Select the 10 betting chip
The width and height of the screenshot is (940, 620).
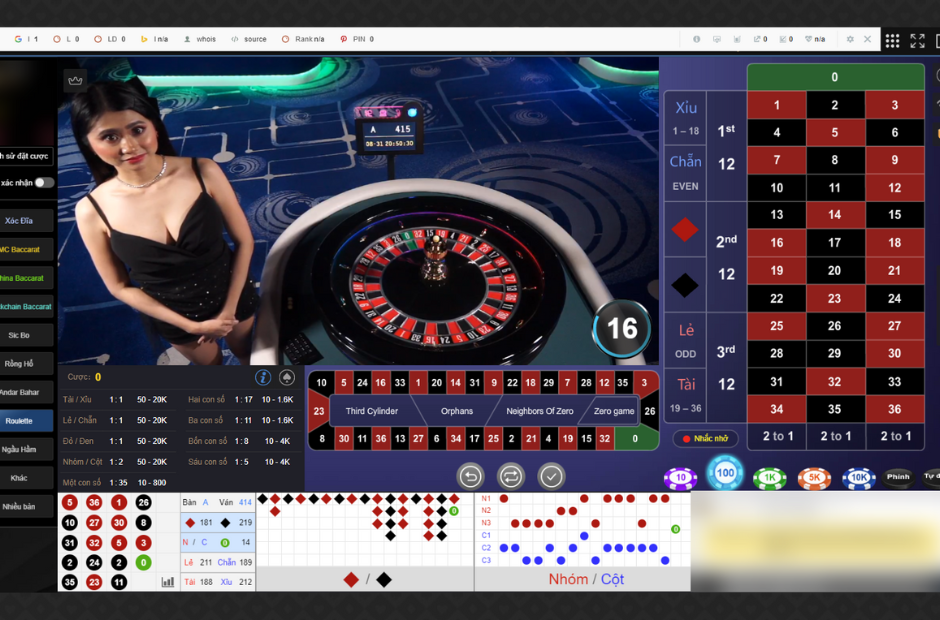(680, 478)
